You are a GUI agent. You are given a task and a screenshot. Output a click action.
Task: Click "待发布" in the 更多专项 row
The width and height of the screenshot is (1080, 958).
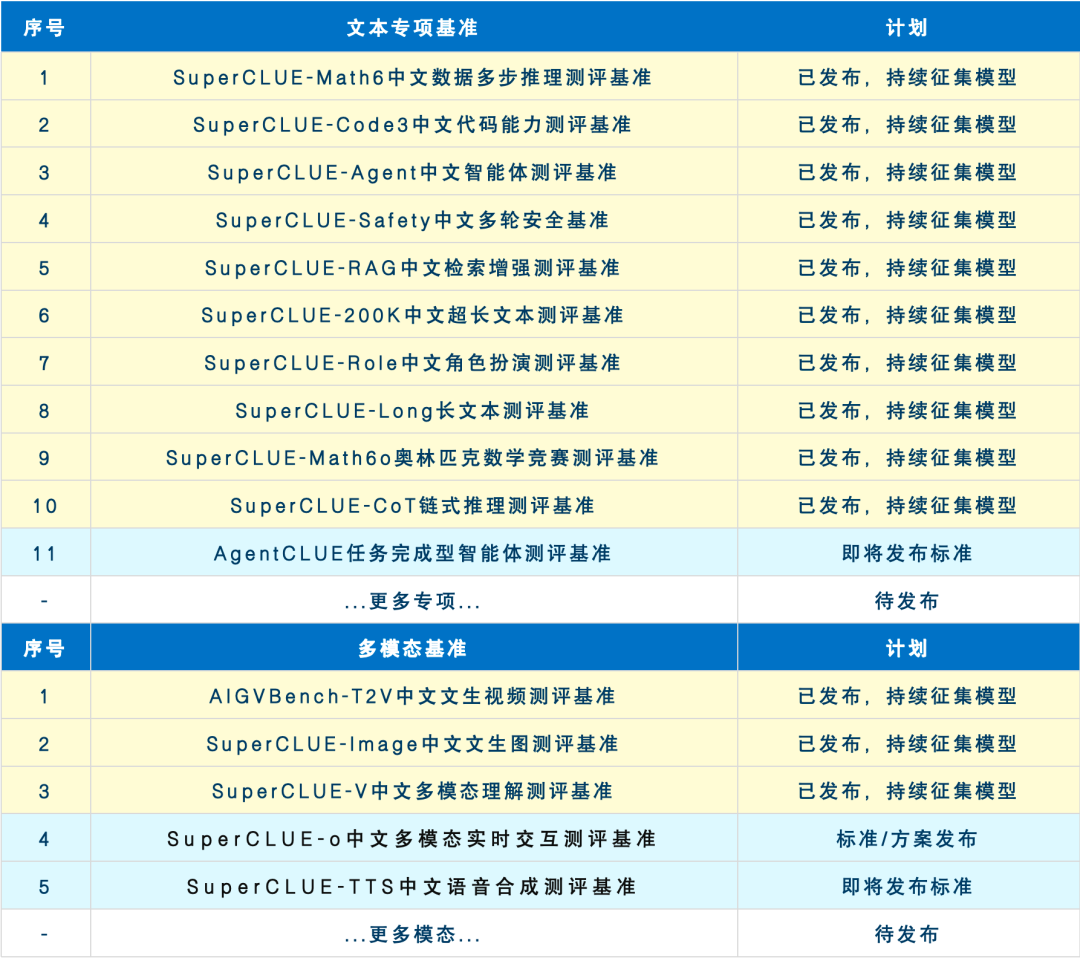pyautogui.click(x=907, y=601)
